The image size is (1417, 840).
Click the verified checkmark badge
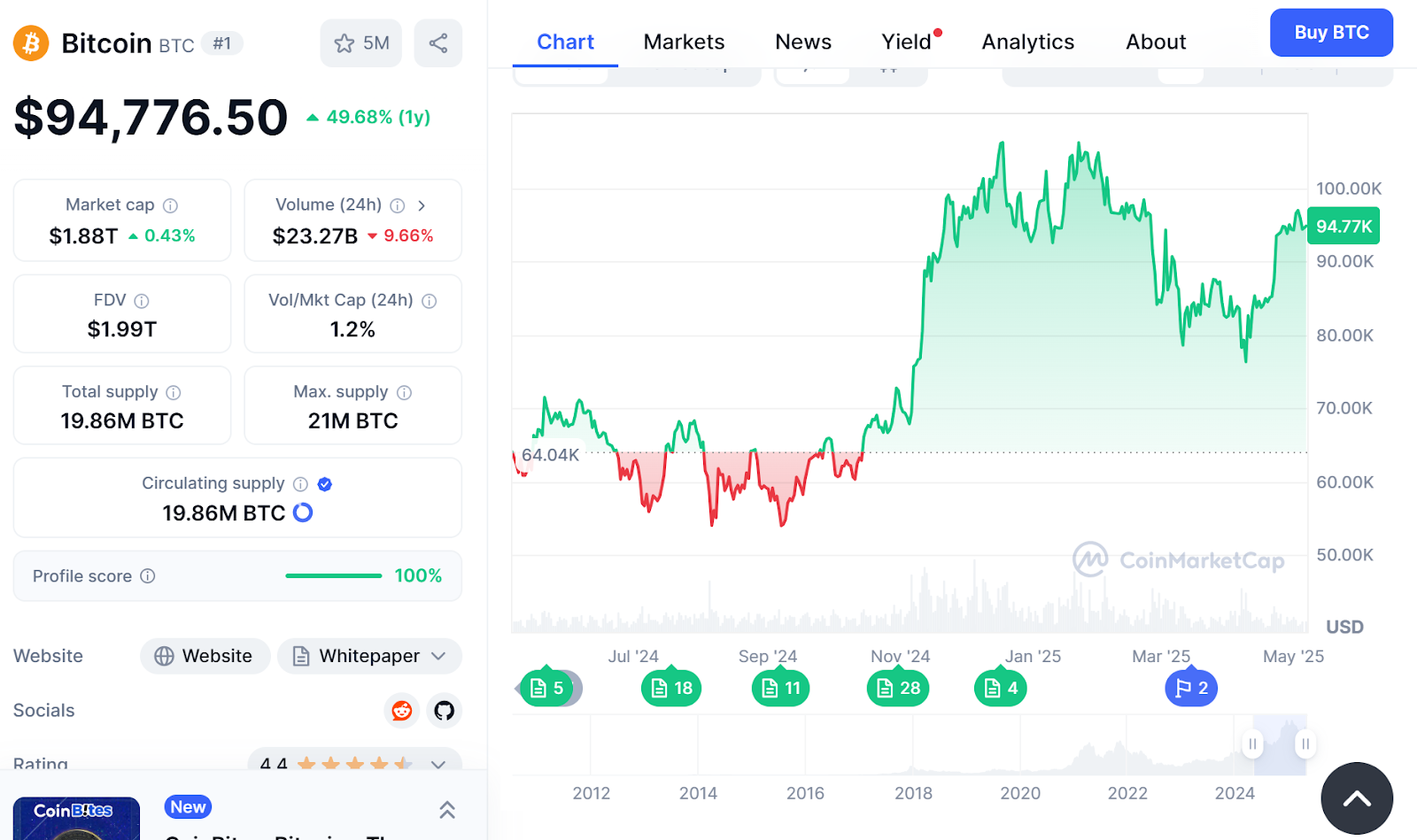coord(324,484)
